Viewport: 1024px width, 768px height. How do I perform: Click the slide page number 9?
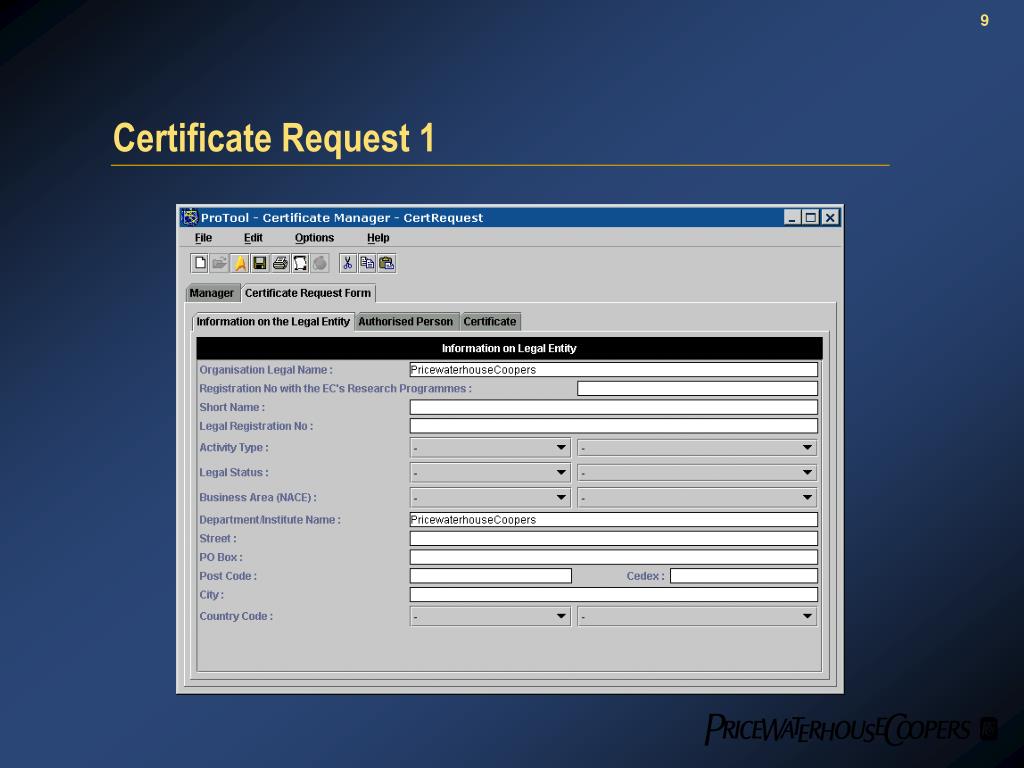(x=984, y=20)
